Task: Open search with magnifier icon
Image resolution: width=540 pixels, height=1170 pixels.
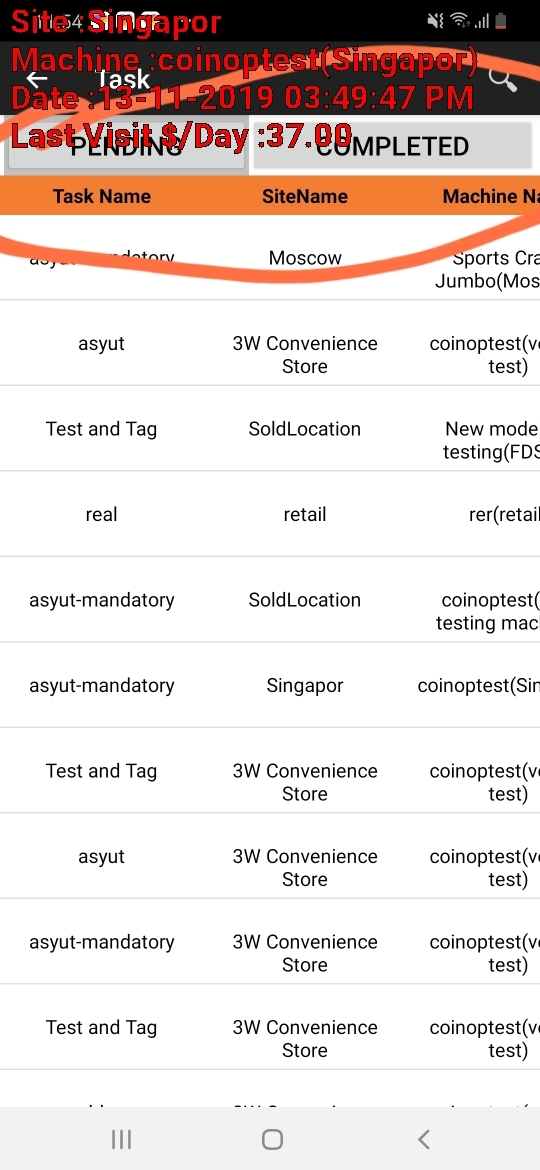Action: [503, 78]
